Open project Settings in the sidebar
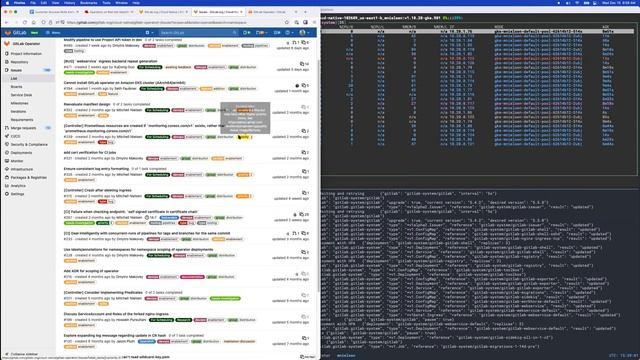This screenshot has height=360, width=640. (x=17, y=194)
